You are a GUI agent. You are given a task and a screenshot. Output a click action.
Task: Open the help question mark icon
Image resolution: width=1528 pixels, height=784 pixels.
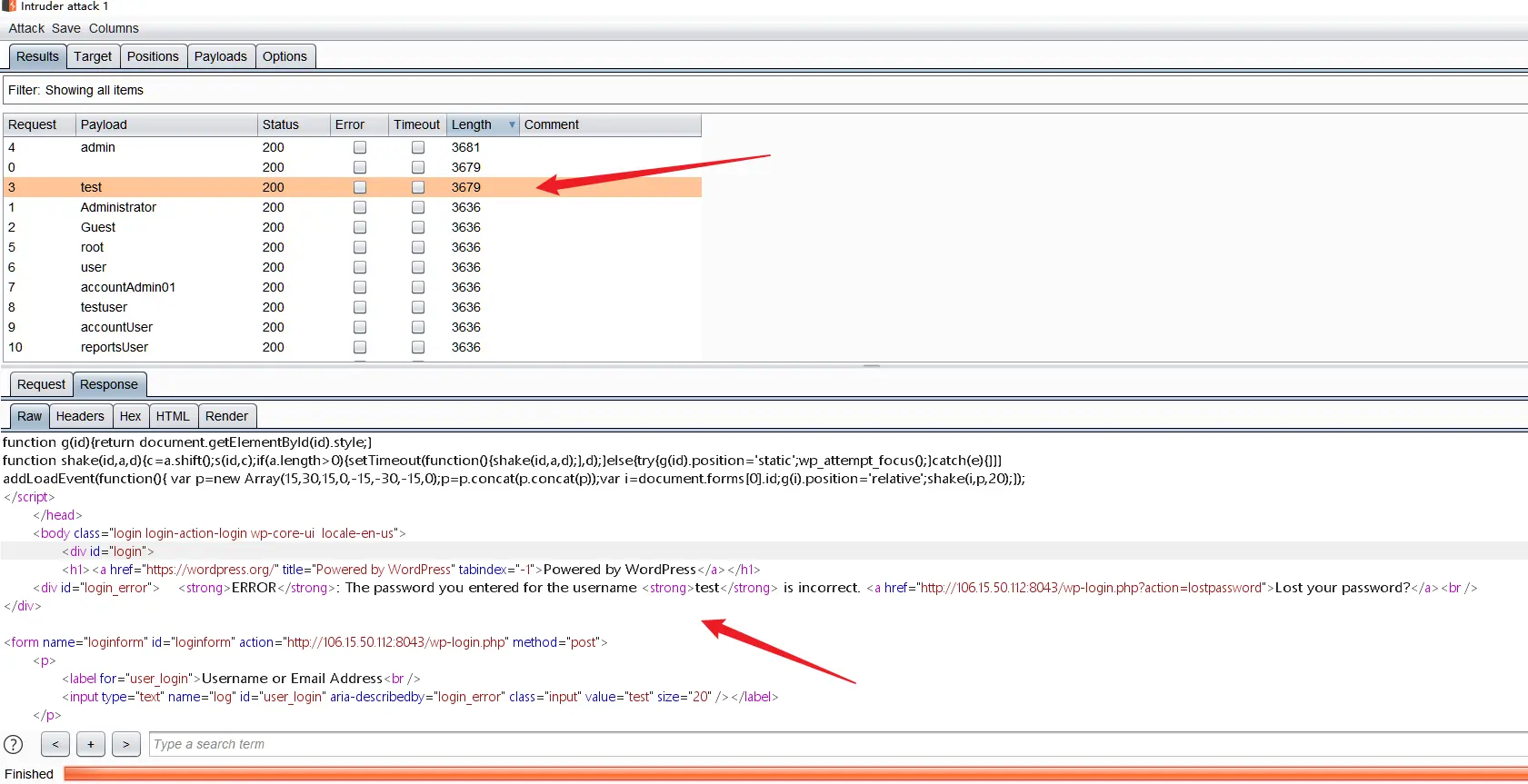coord(14,744)
